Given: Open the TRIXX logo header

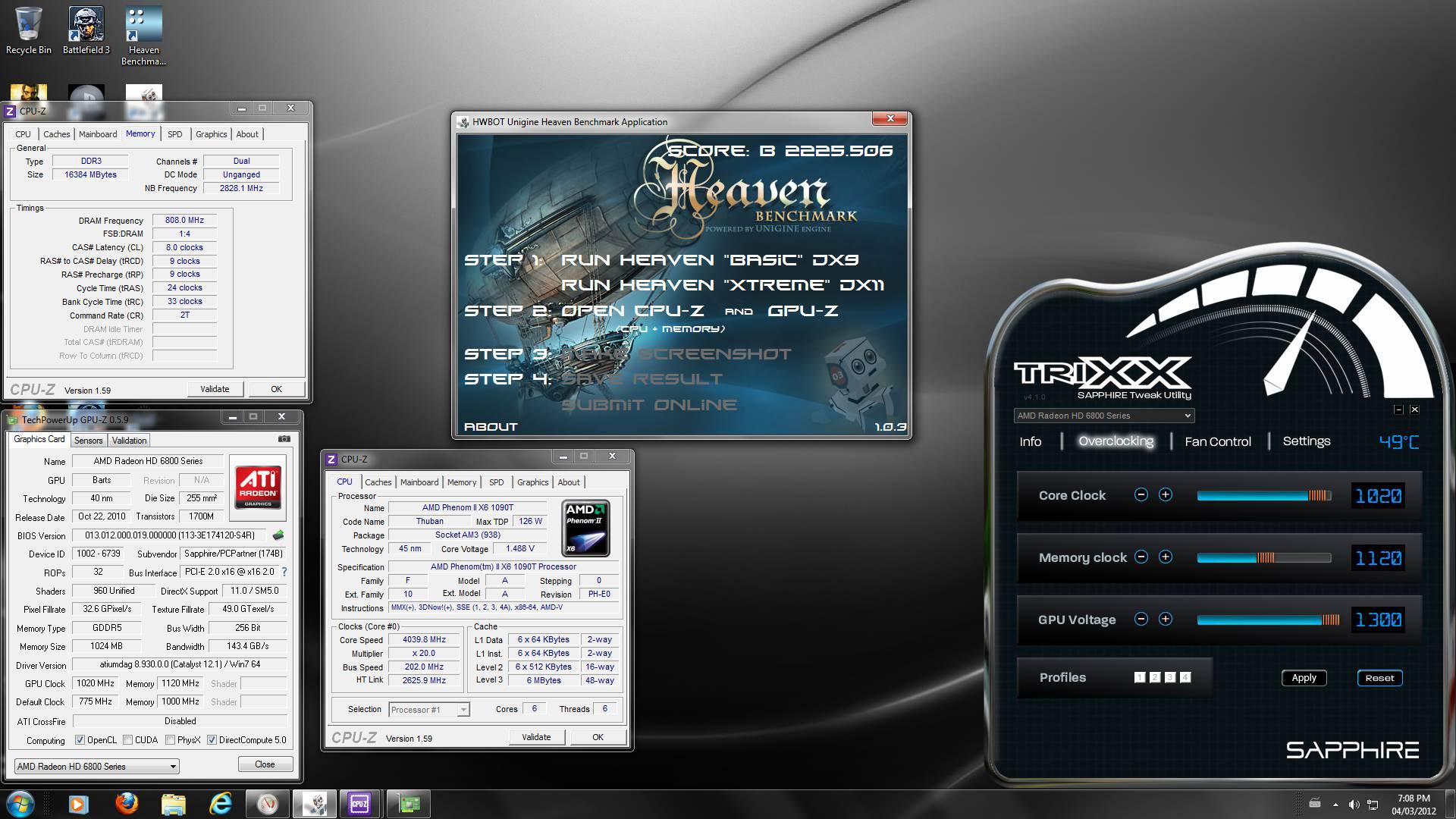Looking at the screenshot, I should (x=1103, y=377).
